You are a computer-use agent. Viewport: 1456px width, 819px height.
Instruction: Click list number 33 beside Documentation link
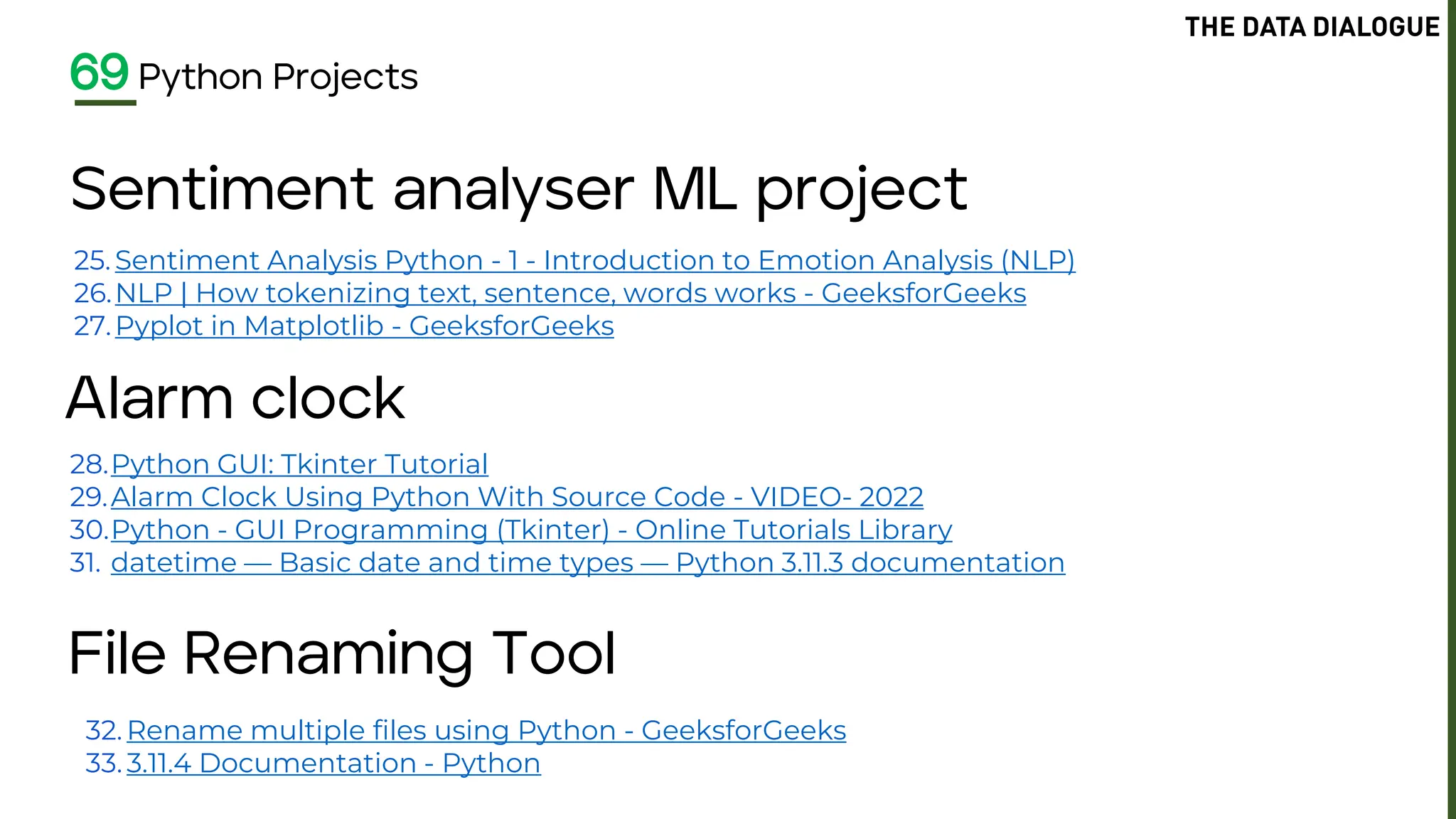103,764
